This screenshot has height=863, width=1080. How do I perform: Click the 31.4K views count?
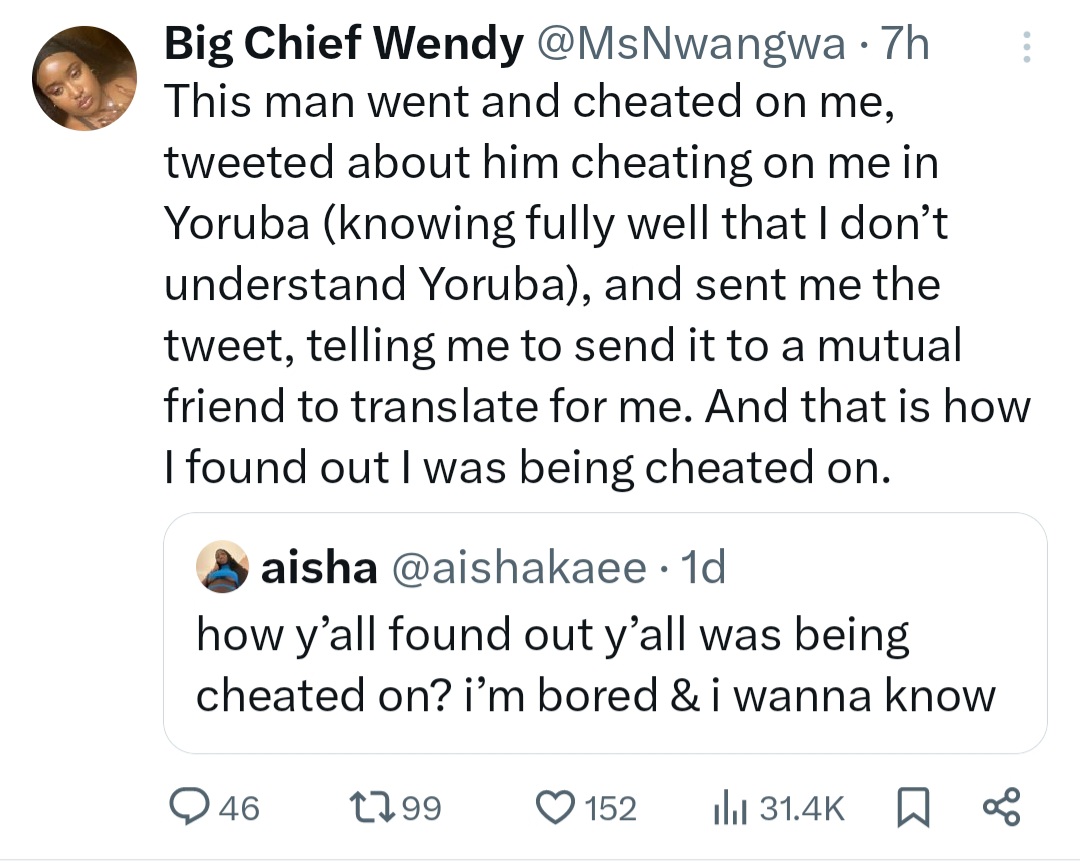tap(802, 808)
